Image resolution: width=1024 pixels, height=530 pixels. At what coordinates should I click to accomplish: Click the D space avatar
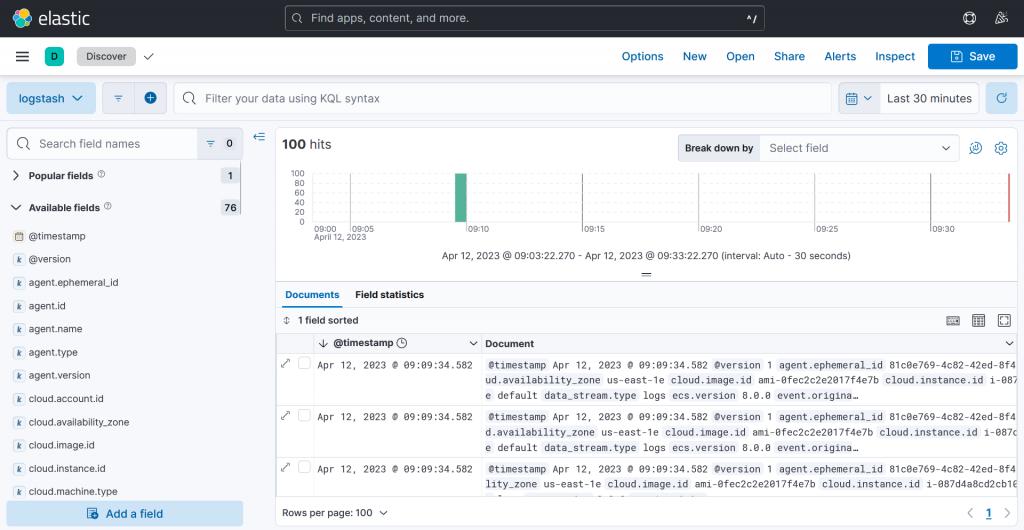point(54,57)
